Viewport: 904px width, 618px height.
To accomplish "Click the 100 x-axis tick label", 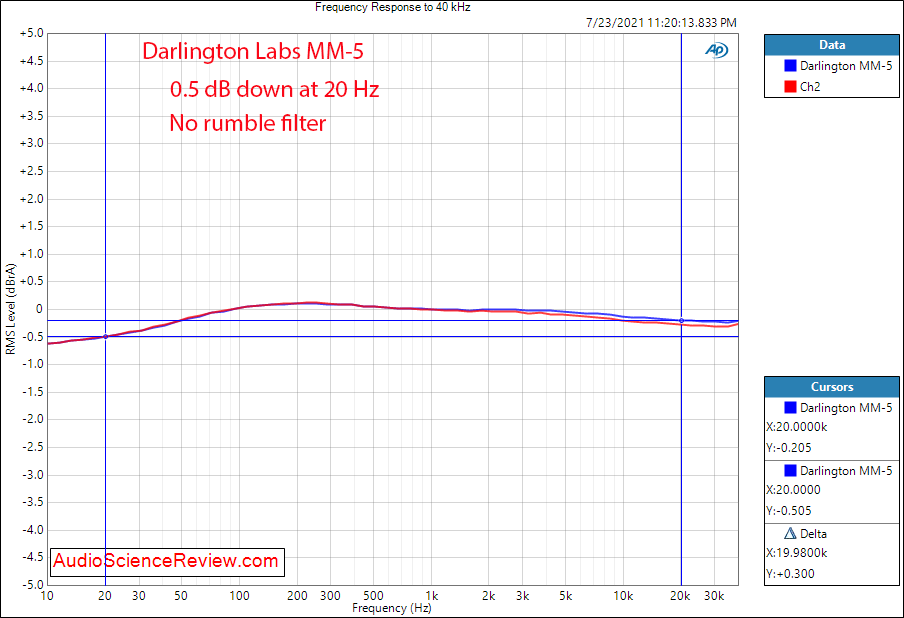I will click(x=239, y=596).
